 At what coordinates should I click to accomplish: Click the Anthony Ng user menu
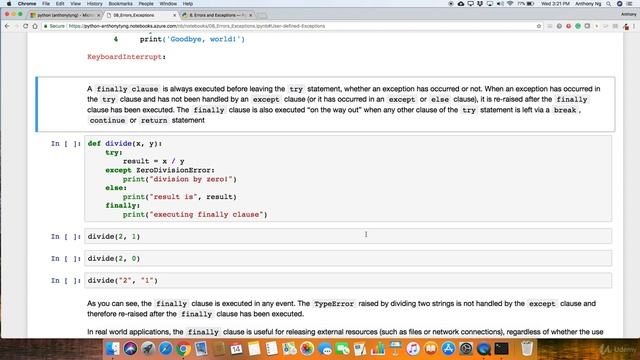588,4
